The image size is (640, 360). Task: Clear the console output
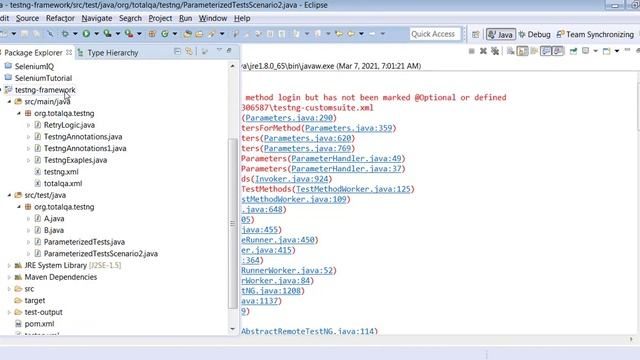click(511, 51)
